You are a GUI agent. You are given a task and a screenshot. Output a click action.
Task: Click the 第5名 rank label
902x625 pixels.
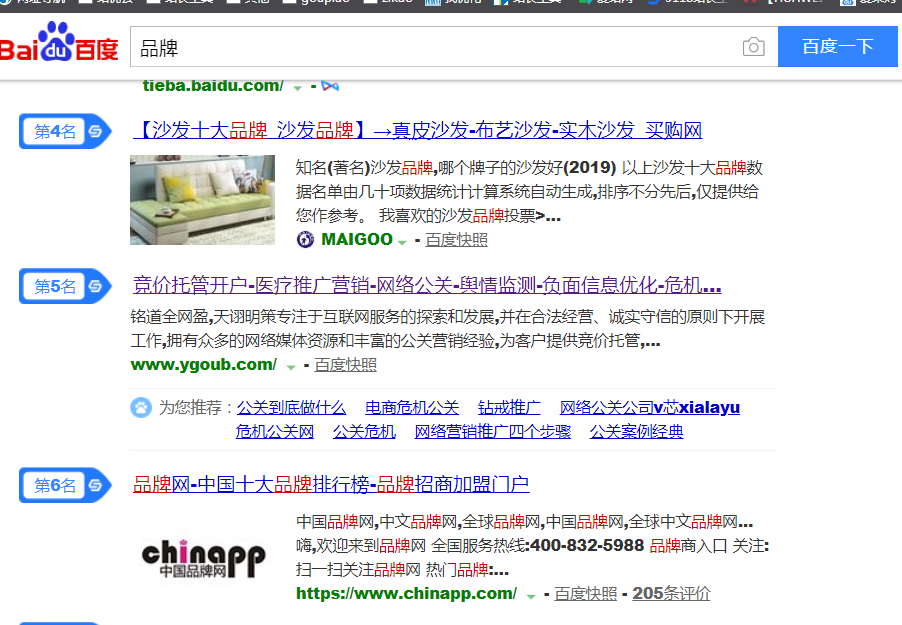pos(55,286)
